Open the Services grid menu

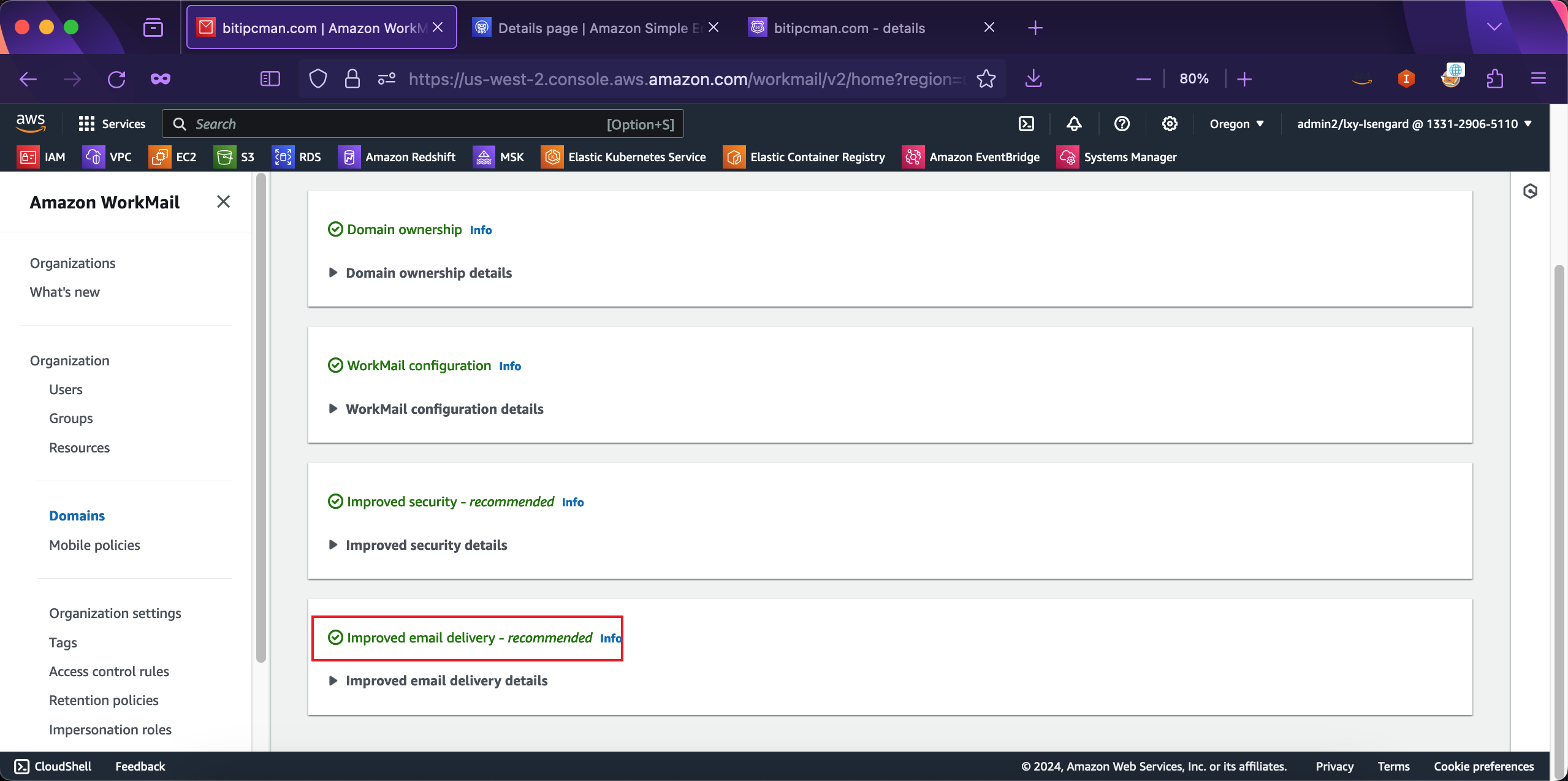(112, 124)
